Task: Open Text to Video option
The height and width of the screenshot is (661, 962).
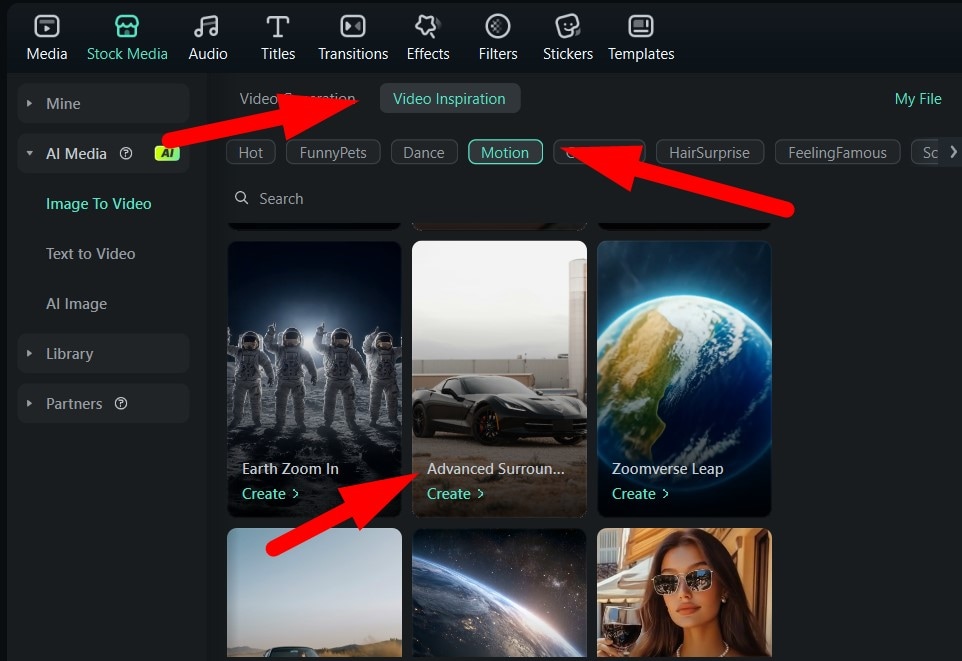Action: pos(90,253)
